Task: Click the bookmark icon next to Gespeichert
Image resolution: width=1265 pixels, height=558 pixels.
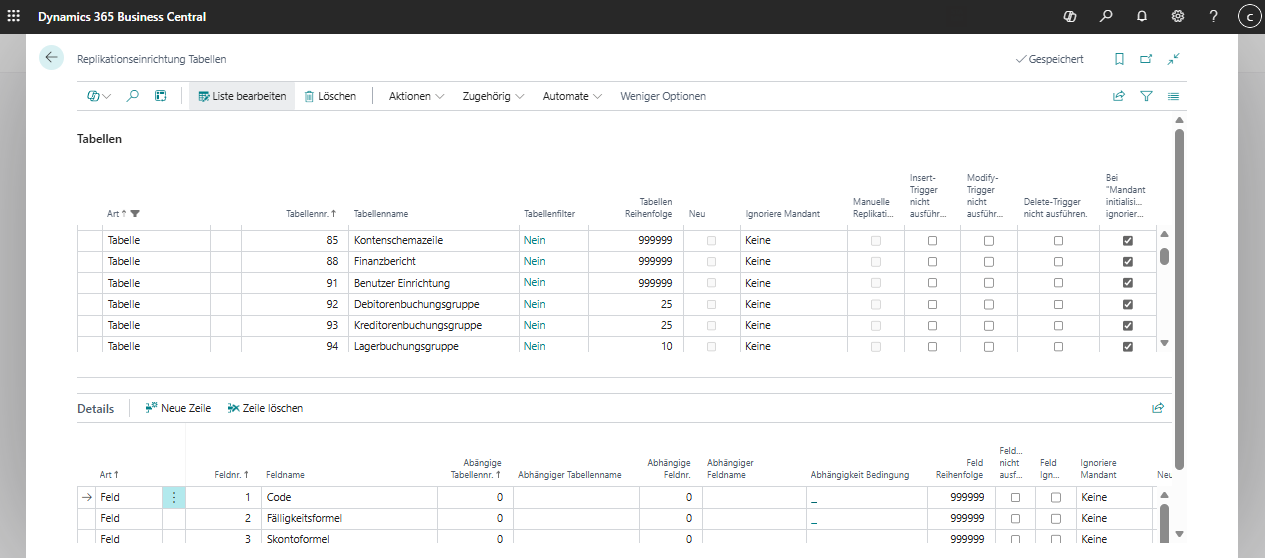Action: [x=1119, y=59]
